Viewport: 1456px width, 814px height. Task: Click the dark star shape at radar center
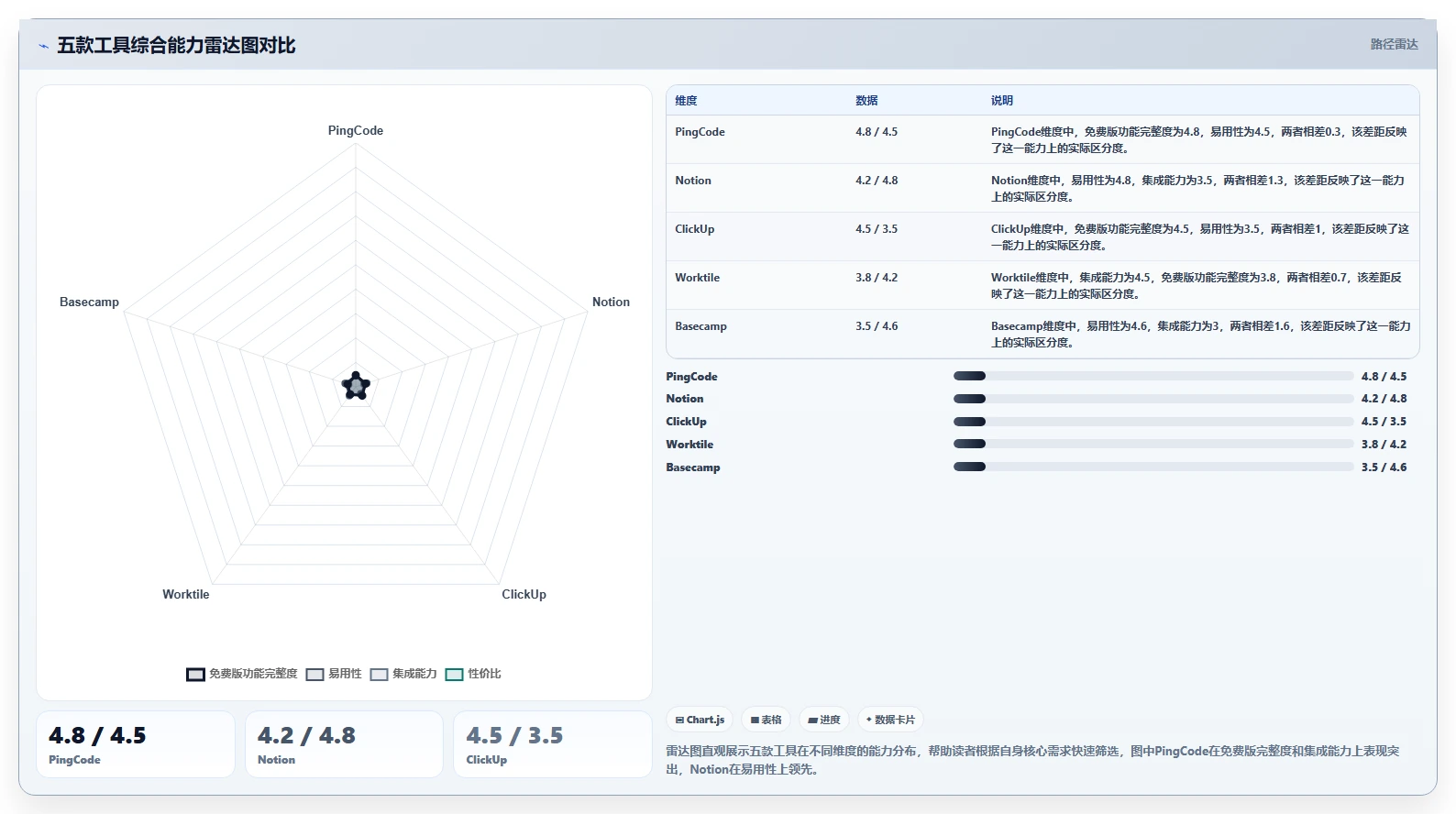tap(356, 386)
